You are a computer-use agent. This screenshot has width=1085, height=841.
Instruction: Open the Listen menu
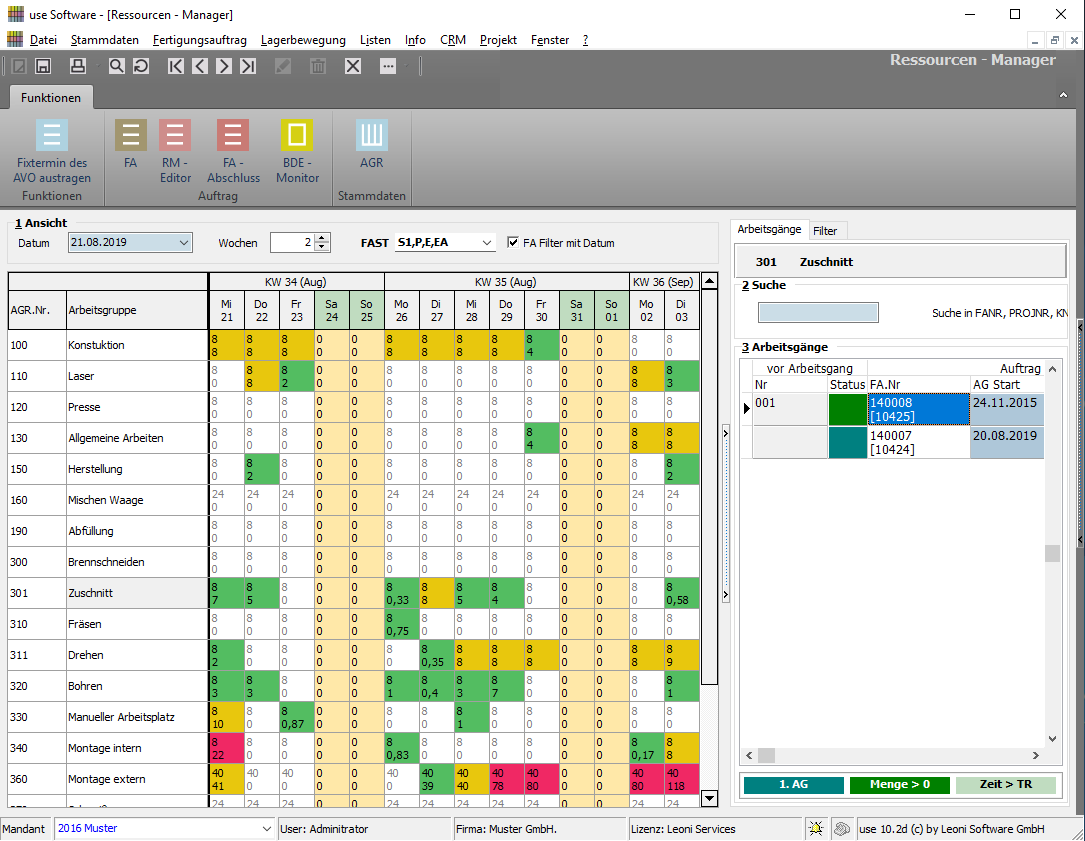click(x=375, y=40)
